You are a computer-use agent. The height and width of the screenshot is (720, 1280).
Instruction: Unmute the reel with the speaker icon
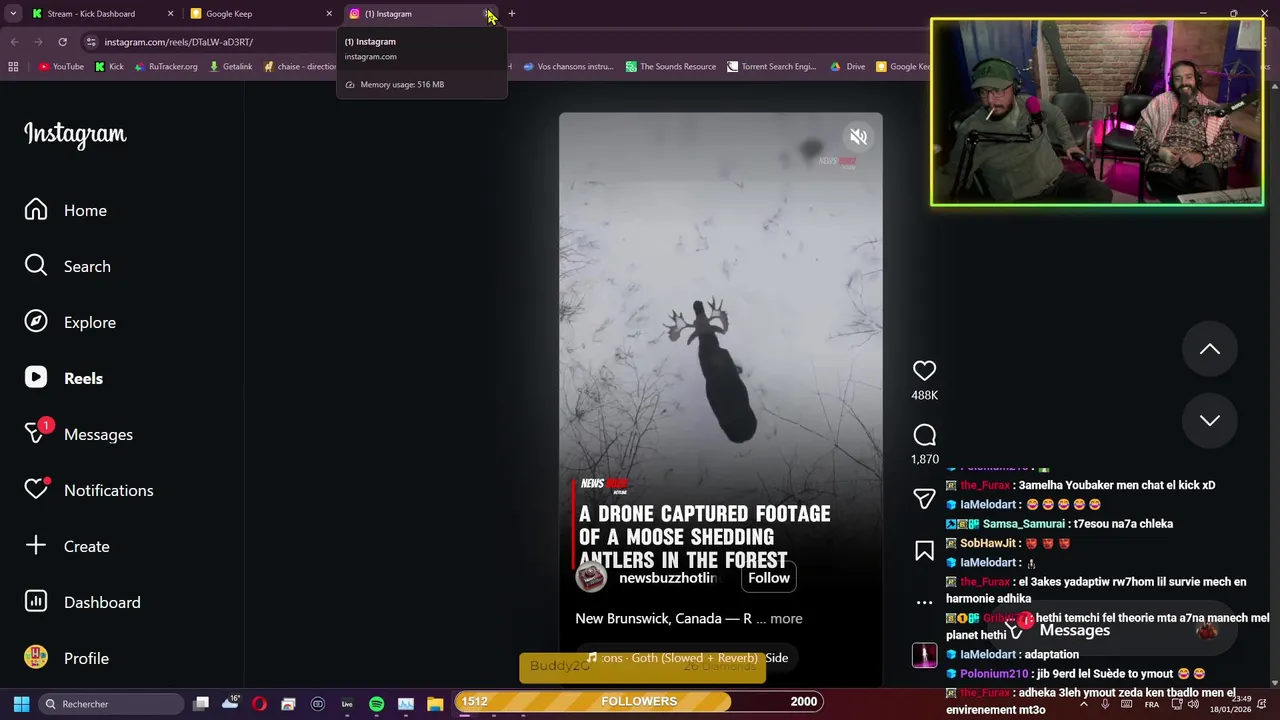coord(858,137)
